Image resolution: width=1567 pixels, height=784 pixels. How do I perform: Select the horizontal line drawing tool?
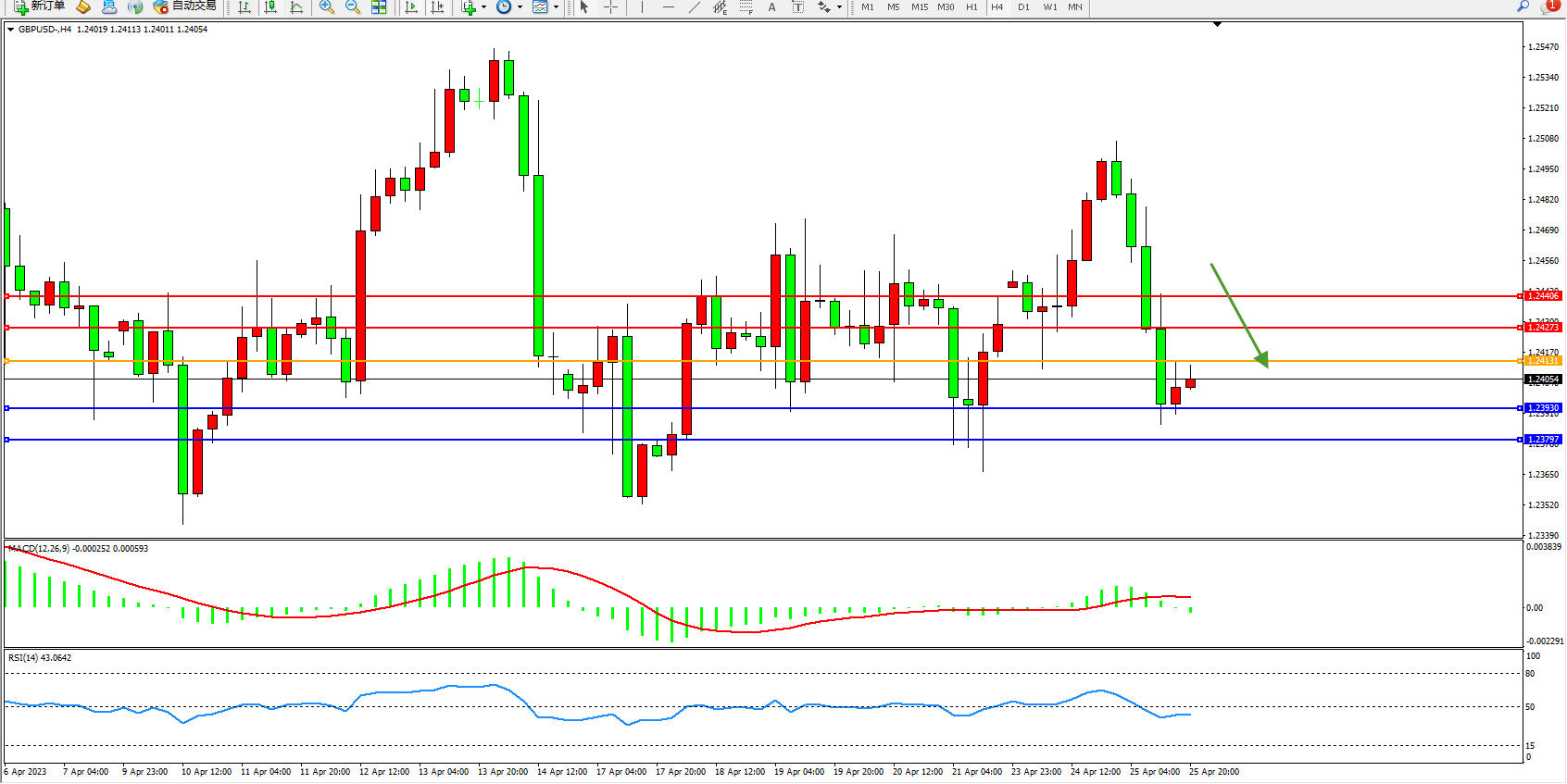669,7
